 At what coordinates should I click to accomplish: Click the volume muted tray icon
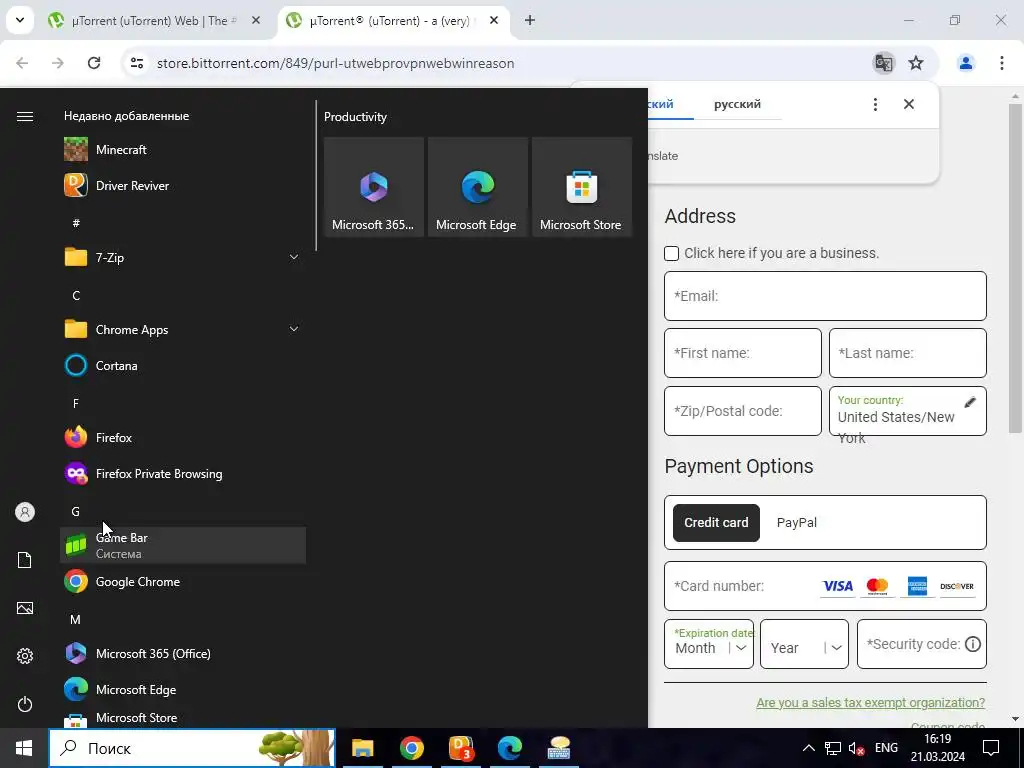point(856,748)
